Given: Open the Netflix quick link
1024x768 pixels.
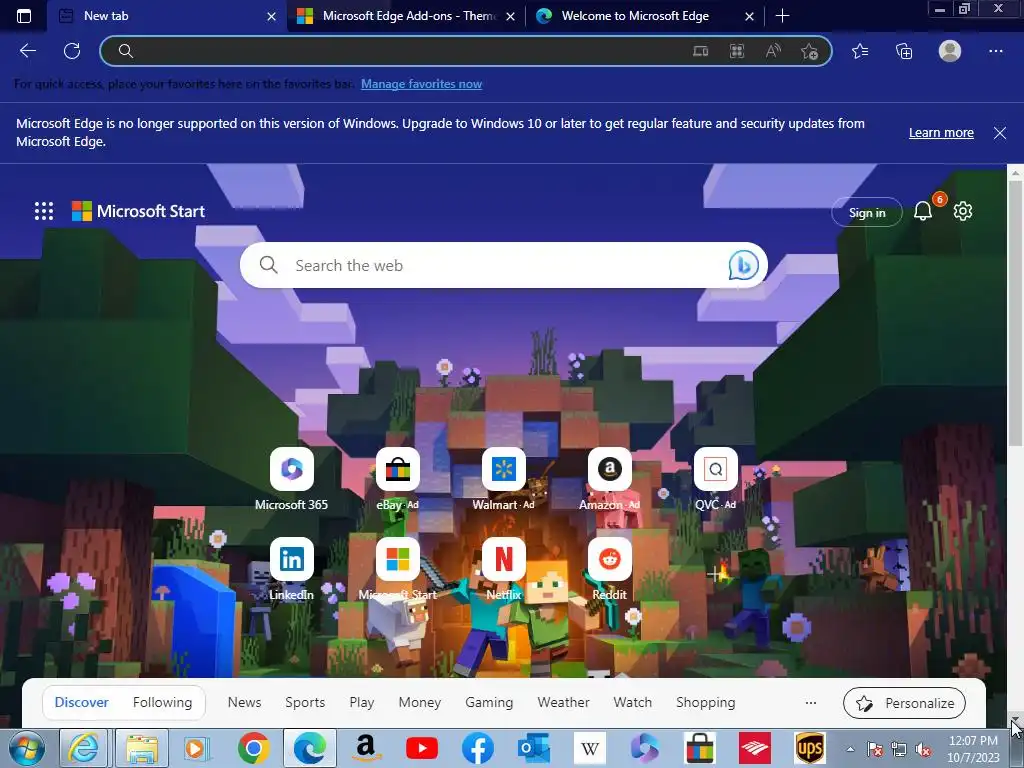Looking at the screenshot, I should (504, 569).
